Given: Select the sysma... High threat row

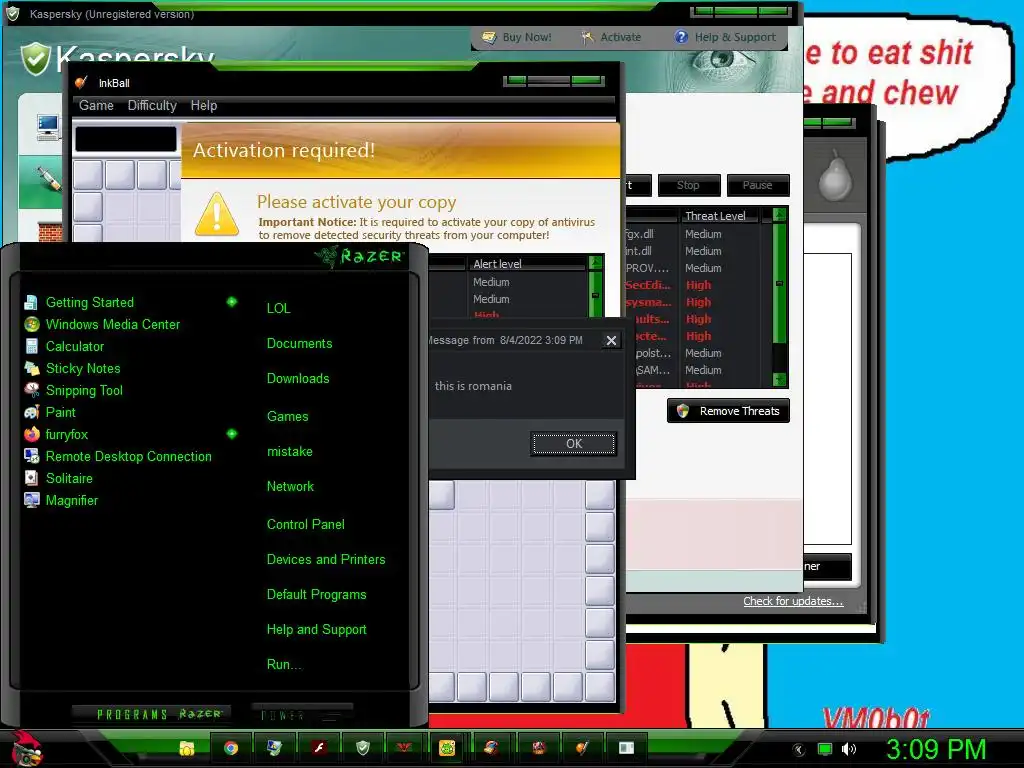Looking at the screenshot, I should pyautogui.click(x=692, y=302).
